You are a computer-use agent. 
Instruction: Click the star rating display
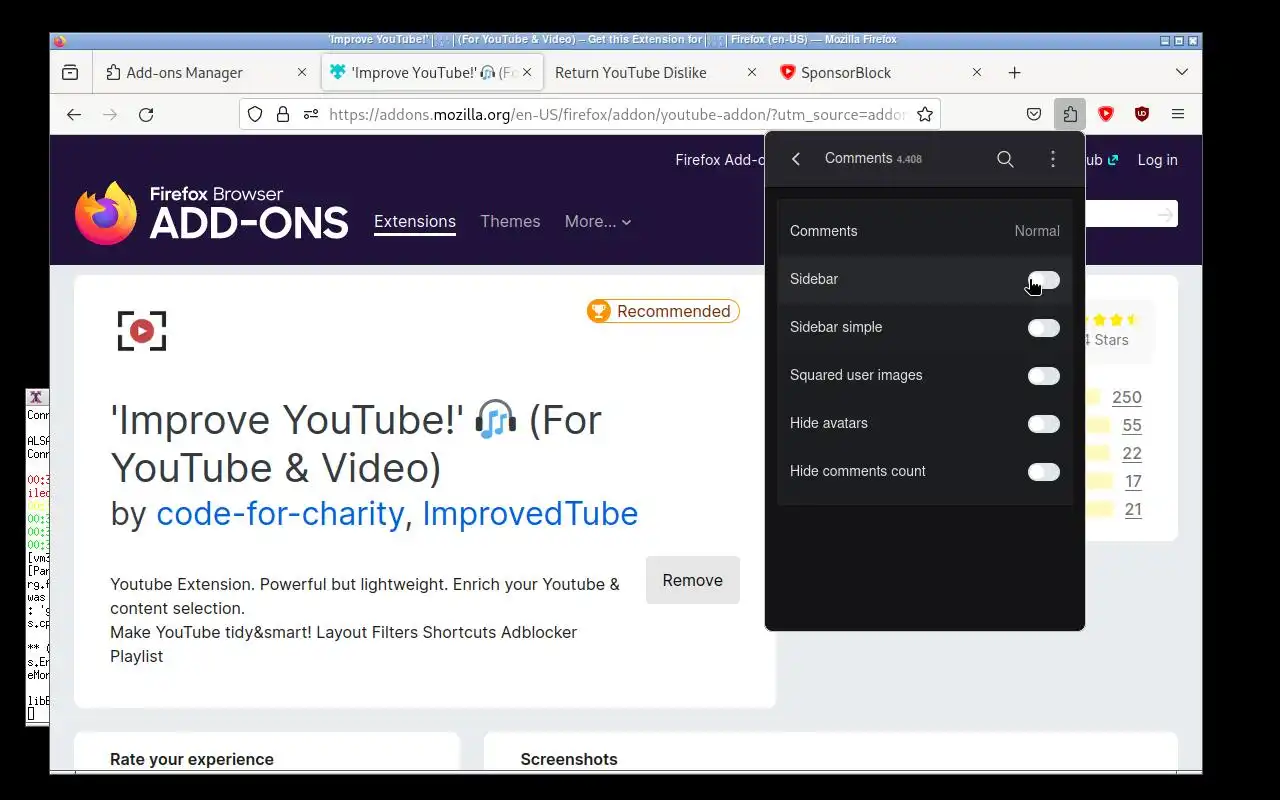(x=1112, y=320)
